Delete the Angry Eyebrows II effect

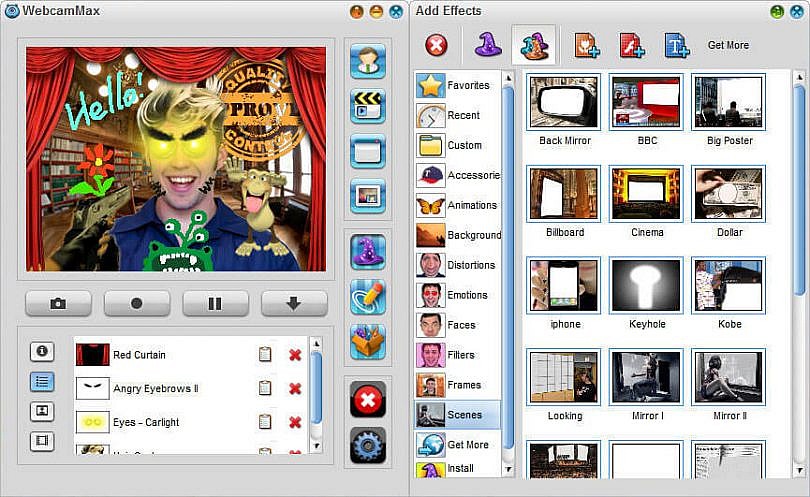pyautogui.click(x=295, y=389)
